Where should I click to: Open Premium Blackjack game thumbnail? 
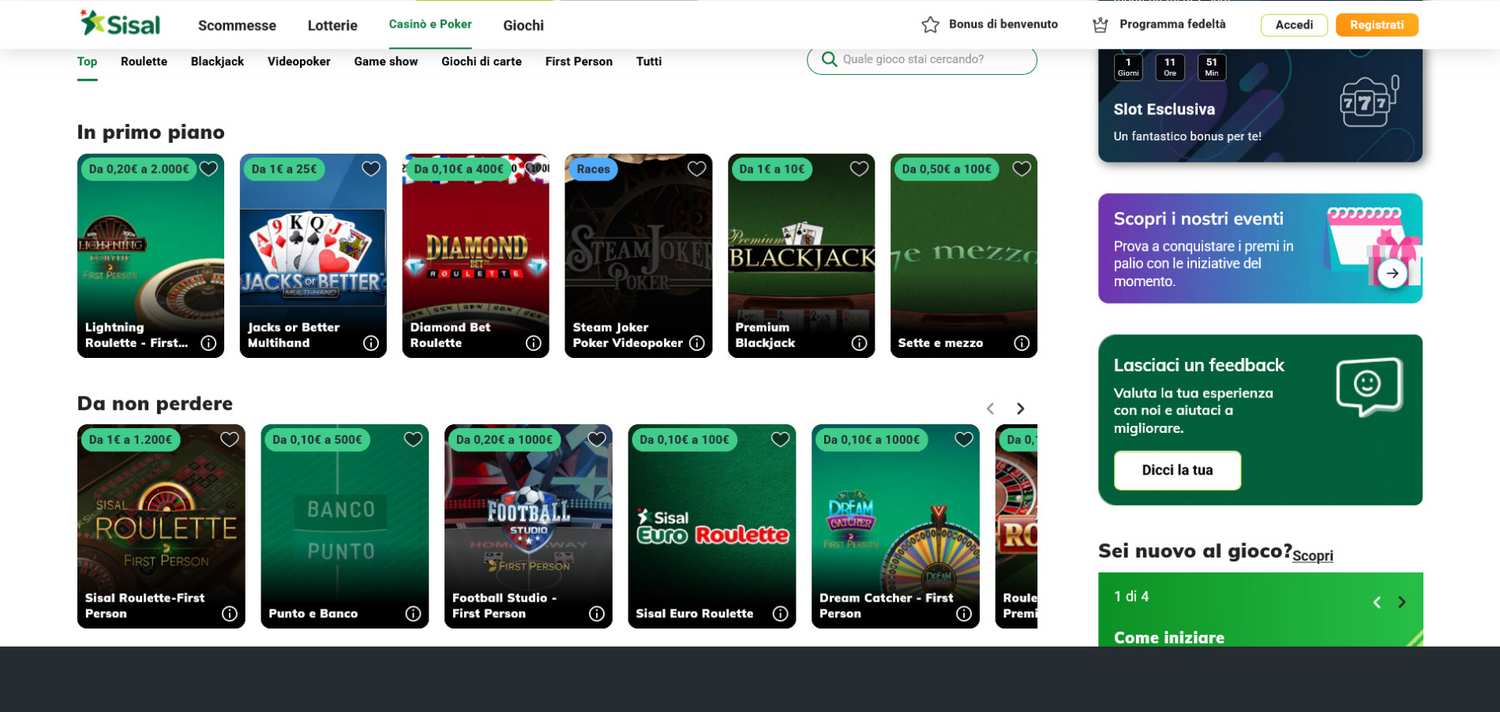[801, 256]
